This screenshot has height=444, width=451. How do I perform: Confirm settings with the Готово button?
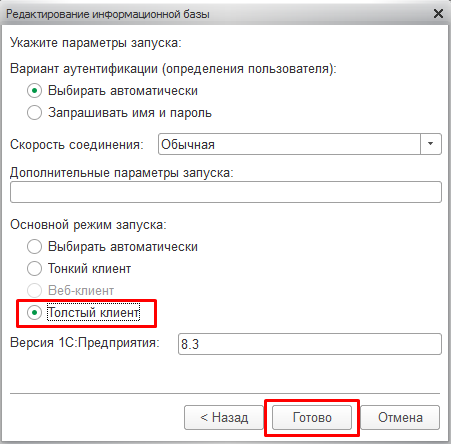[x=312, y=417]
